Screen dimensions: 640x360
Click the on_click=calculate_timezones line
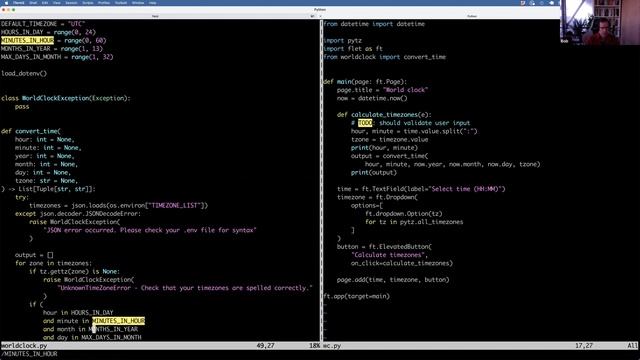click(x=402, y=263)
